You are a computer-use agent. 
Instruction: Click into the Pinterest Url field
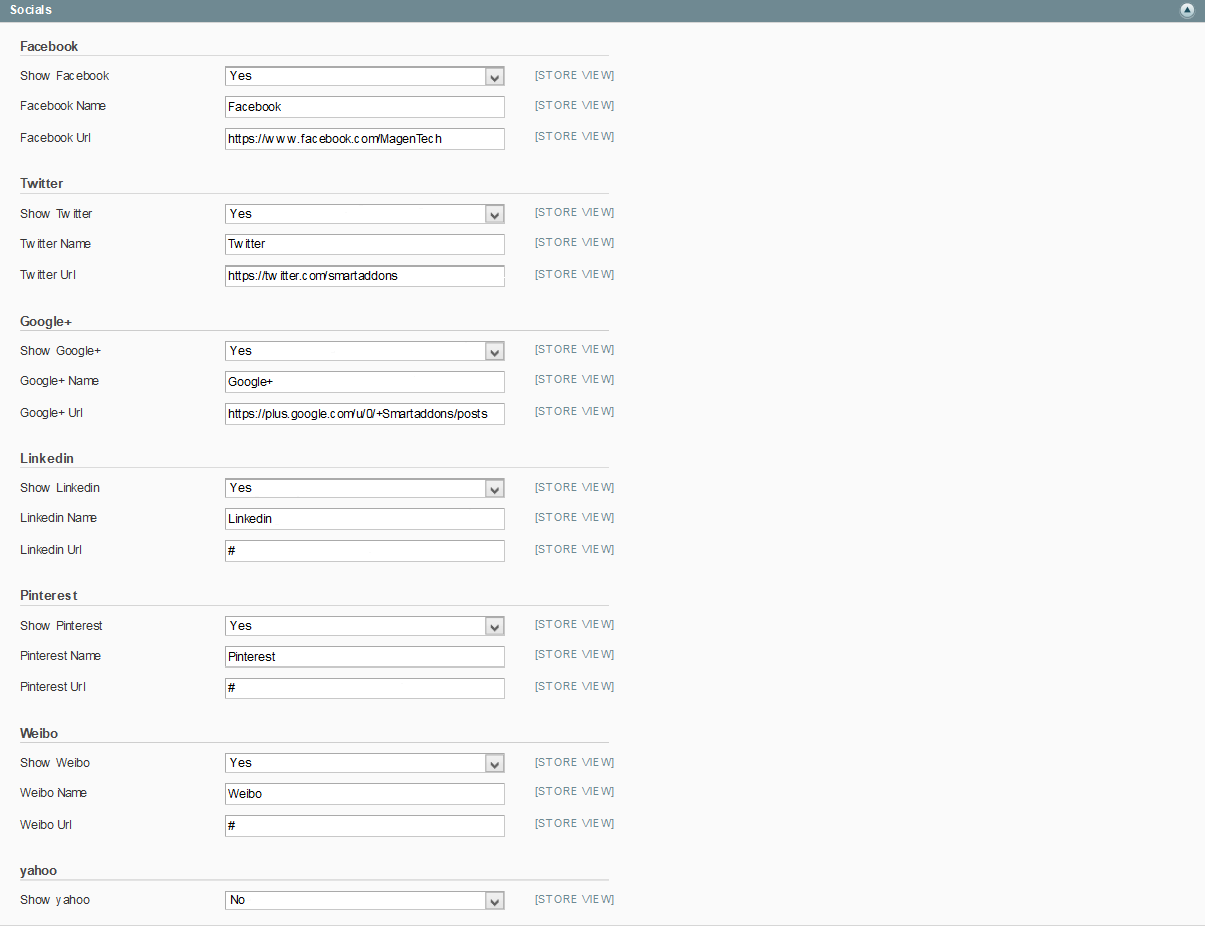point(365,688)
